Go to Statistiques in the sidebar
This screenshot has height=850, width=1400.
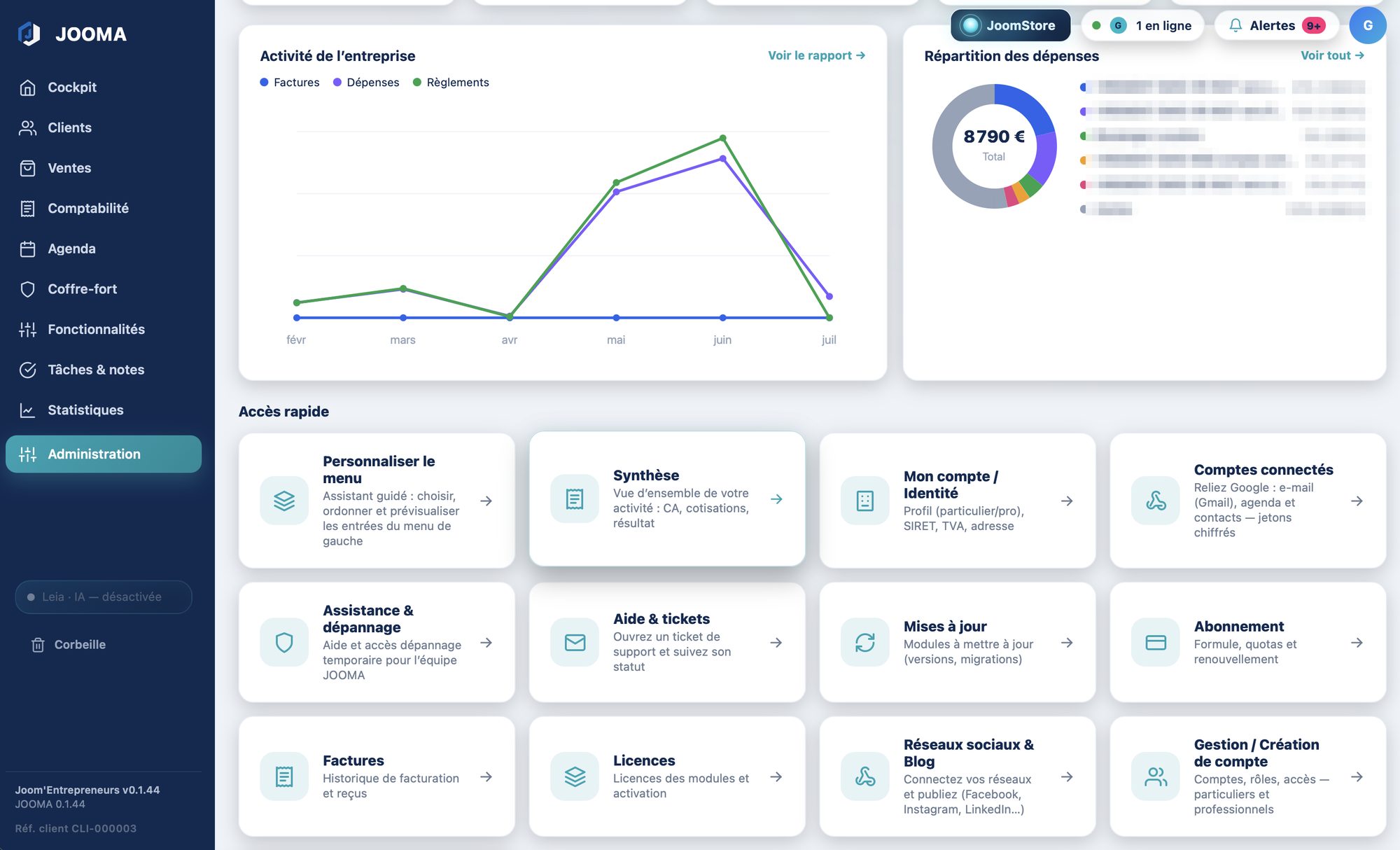pos(104,410)
